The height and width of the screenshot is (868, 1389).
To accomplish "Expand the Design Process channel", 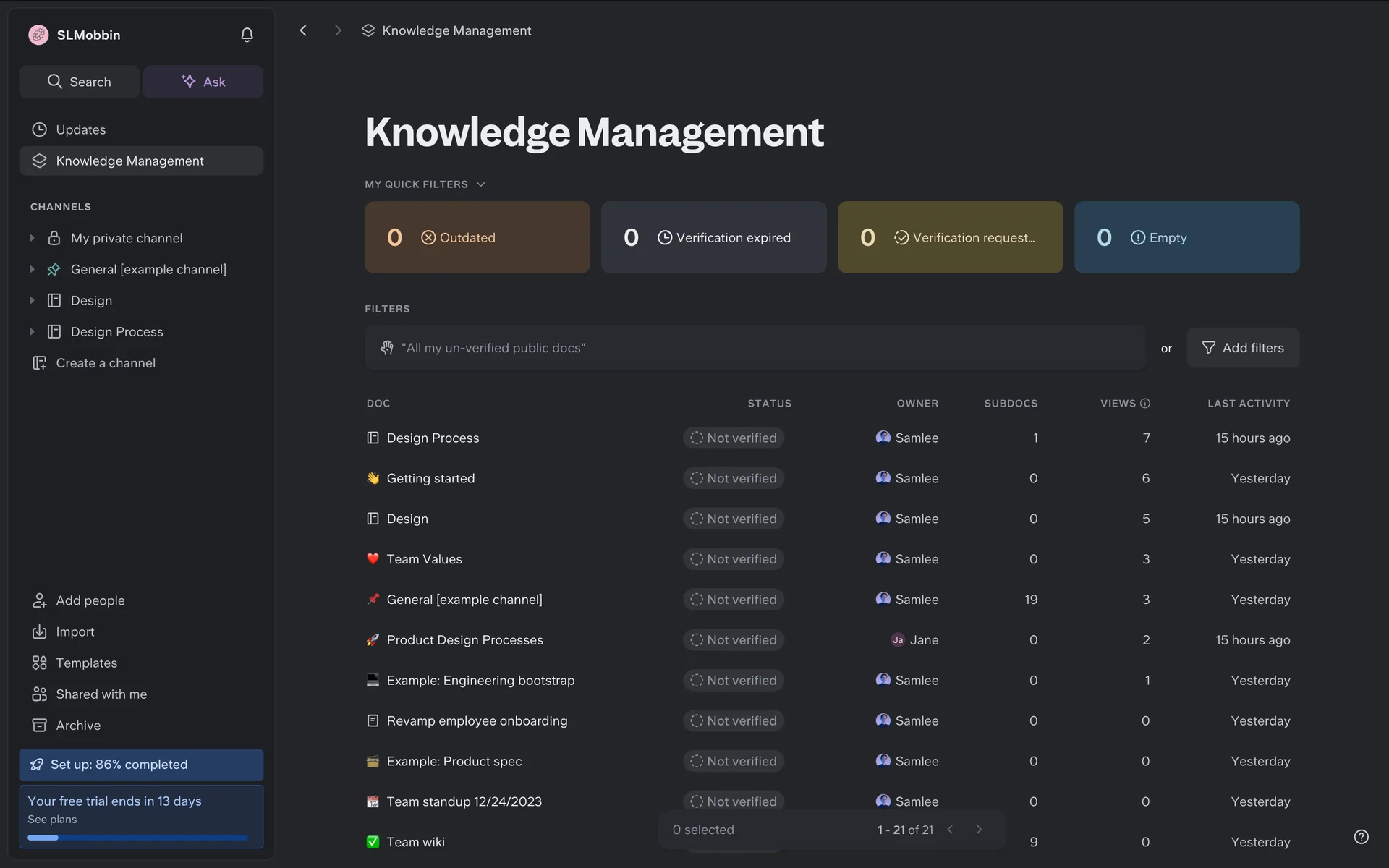I will pyautogui.click(x=32, y=331).
